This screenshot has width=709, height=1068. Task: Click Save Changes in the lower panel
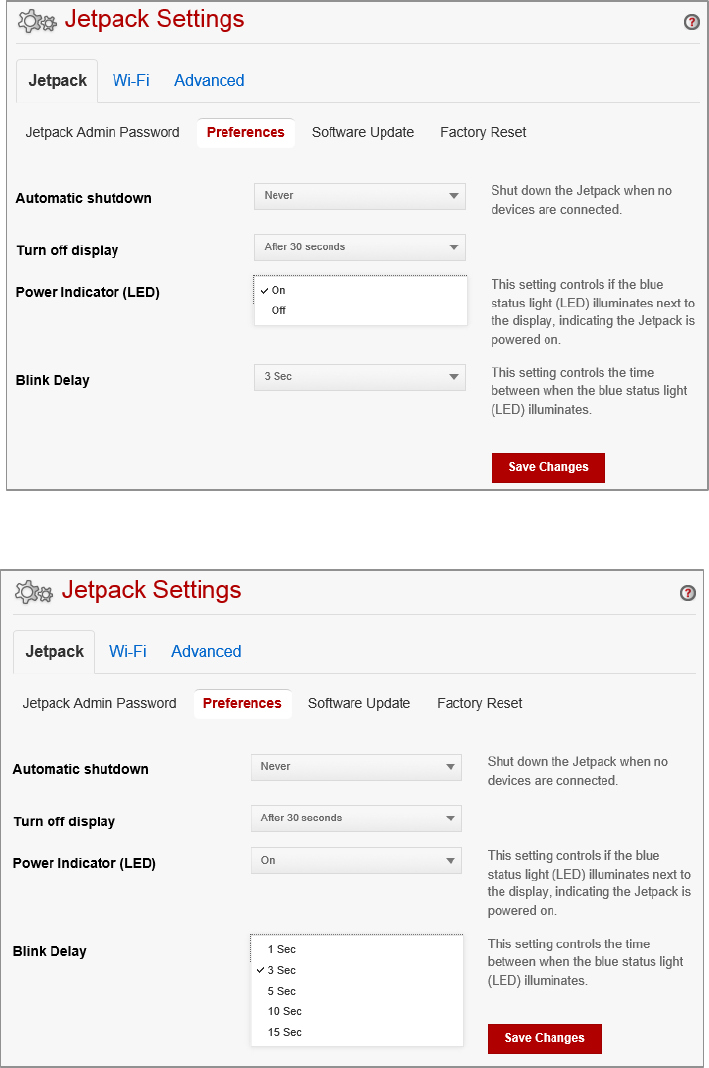(x=544, y=1038)
